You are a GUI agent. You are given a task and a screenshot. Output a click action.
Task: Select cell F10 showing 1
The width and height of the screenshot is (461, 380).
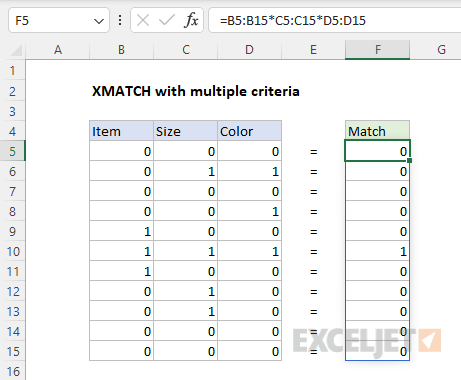[x=377, y=251]
